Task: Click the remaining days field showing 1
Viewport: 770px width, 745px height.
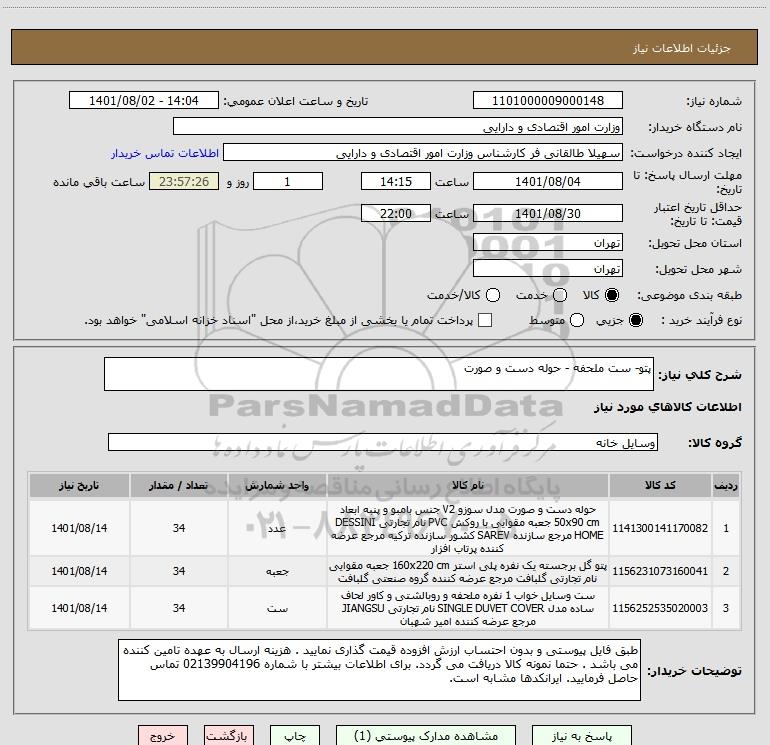Action: click(x=288, y=181)
